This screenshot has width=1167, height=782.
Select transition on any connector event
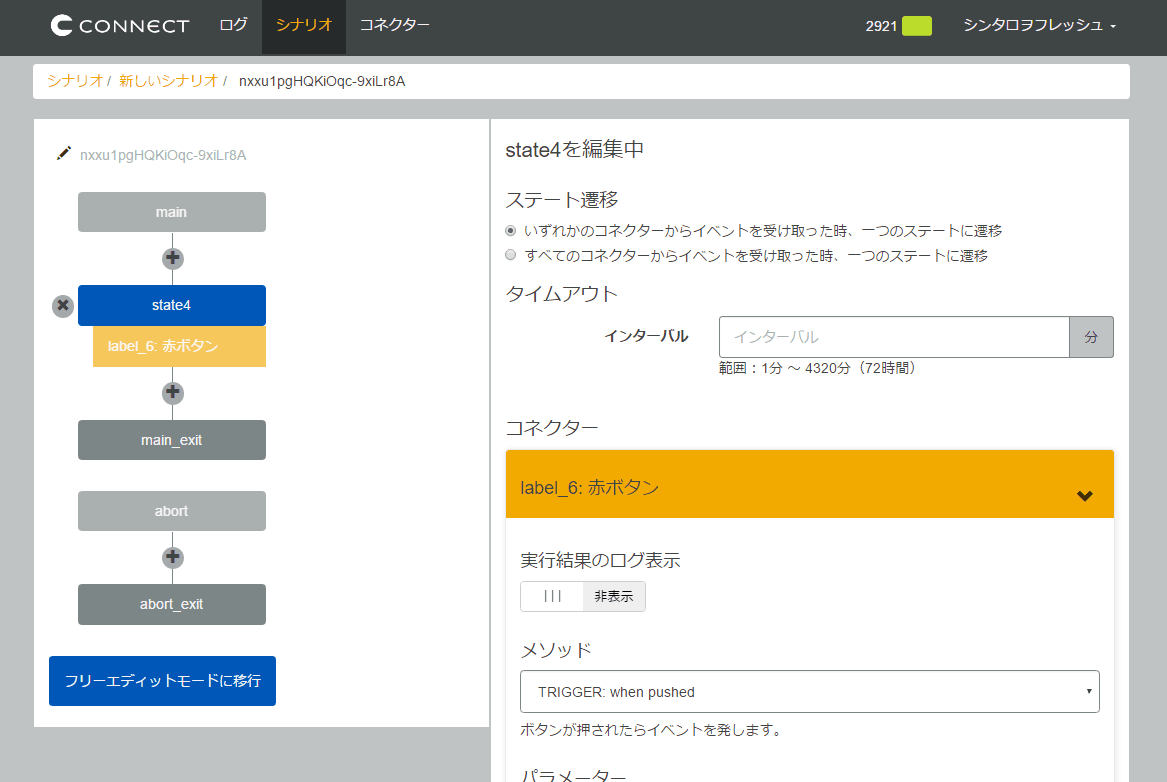pos(511,231)
